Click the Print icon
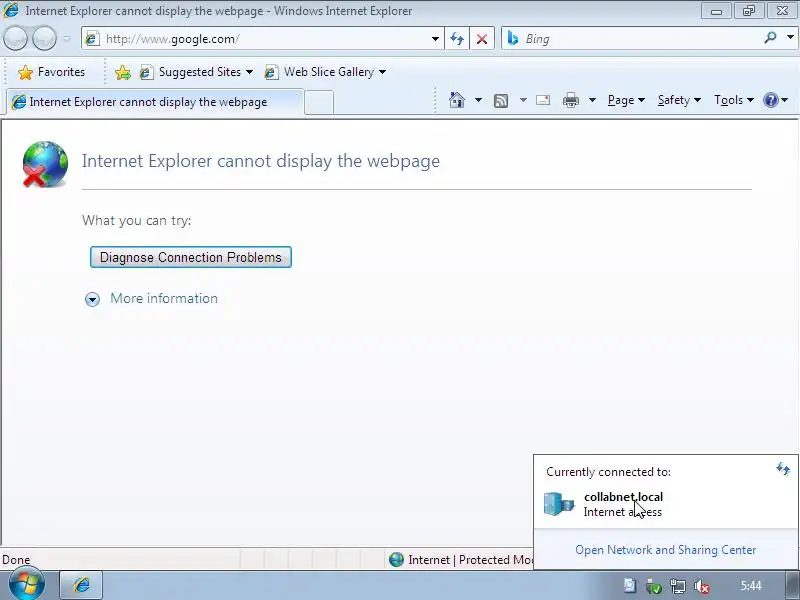Image resolution: width=800 pixels, height=600 pixels. point(571,100)
